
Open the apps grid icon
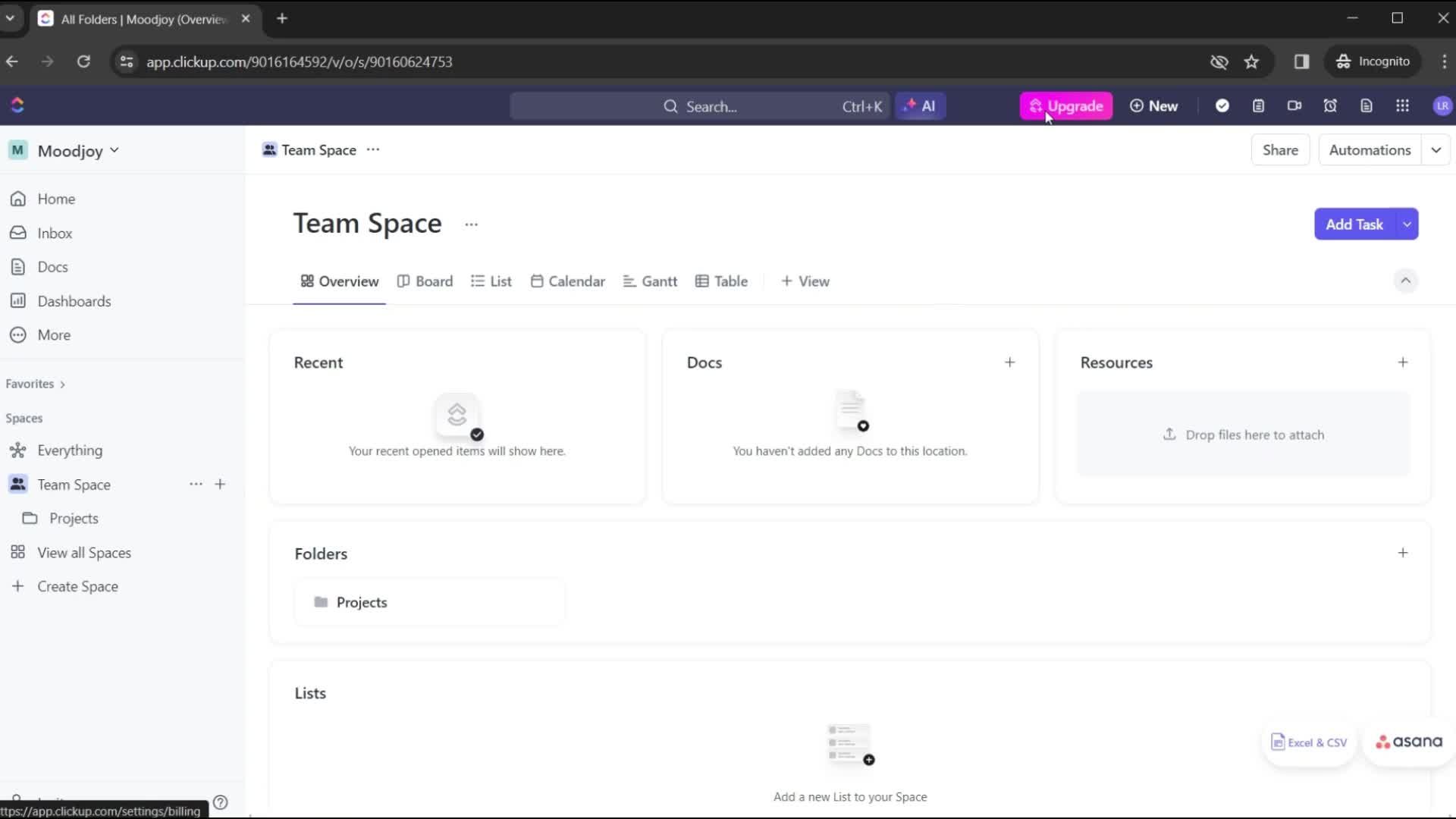point(1403,106)
